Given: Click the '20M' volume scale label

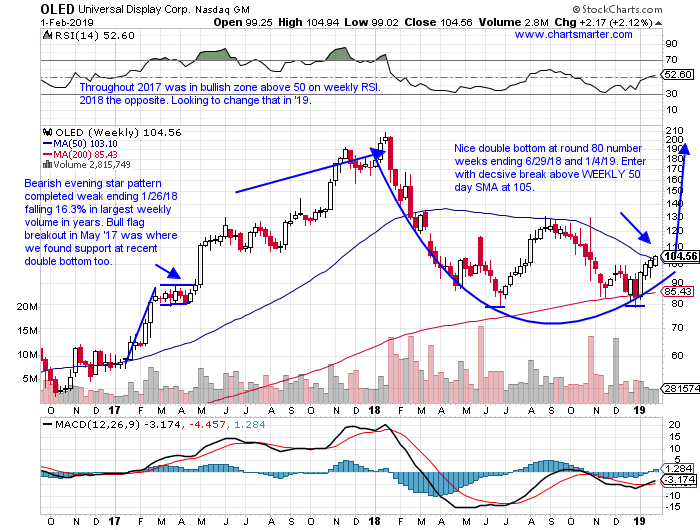Looking at the screenshot, I should (27, 307).
